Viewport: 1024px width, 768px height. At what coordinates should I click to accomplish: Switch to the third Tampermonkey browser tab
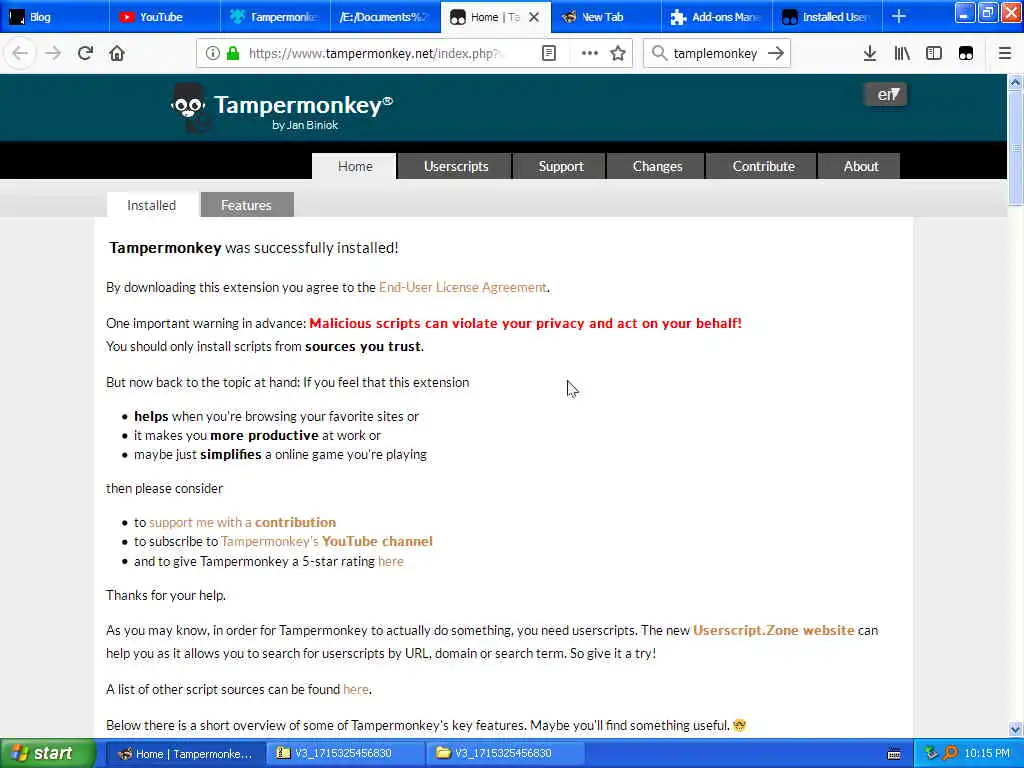275,17
